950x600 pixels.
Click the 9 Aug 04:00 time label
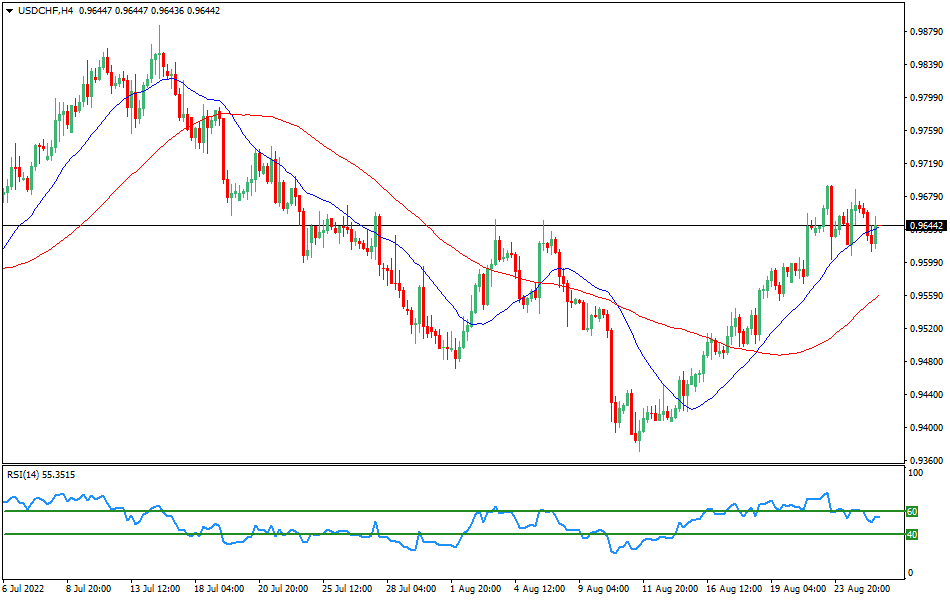click(x=601, y=590)
